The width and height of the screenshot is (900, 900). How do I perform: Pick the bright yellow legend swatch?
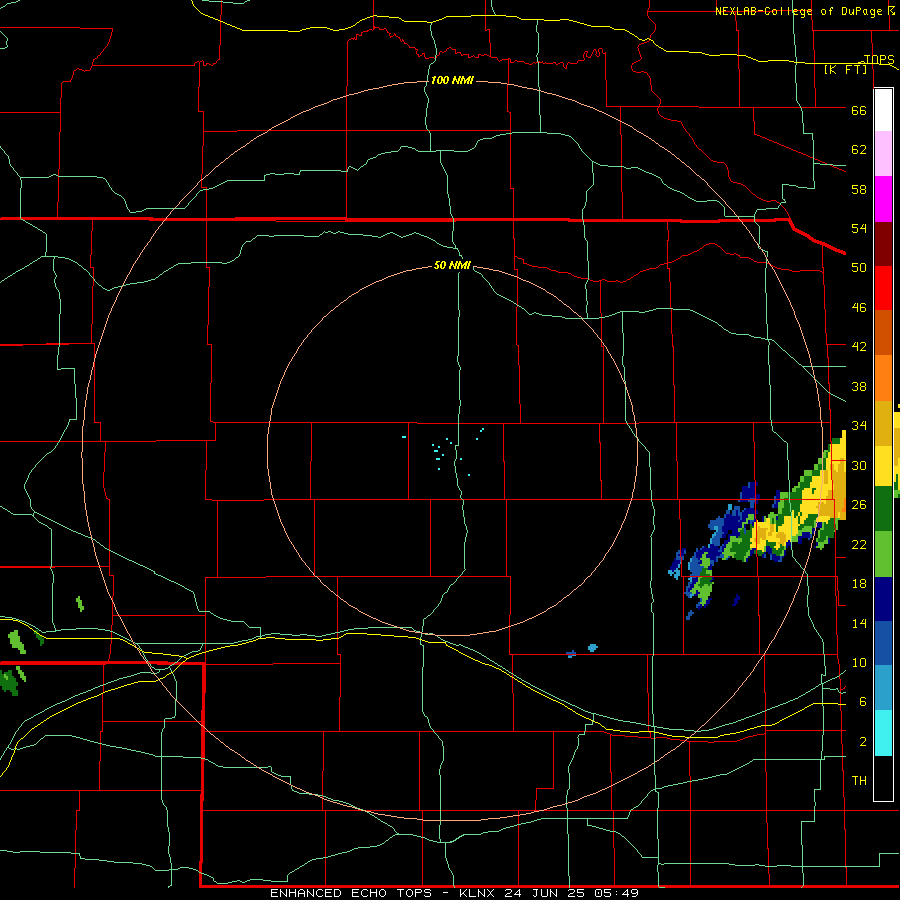point(883,466)
